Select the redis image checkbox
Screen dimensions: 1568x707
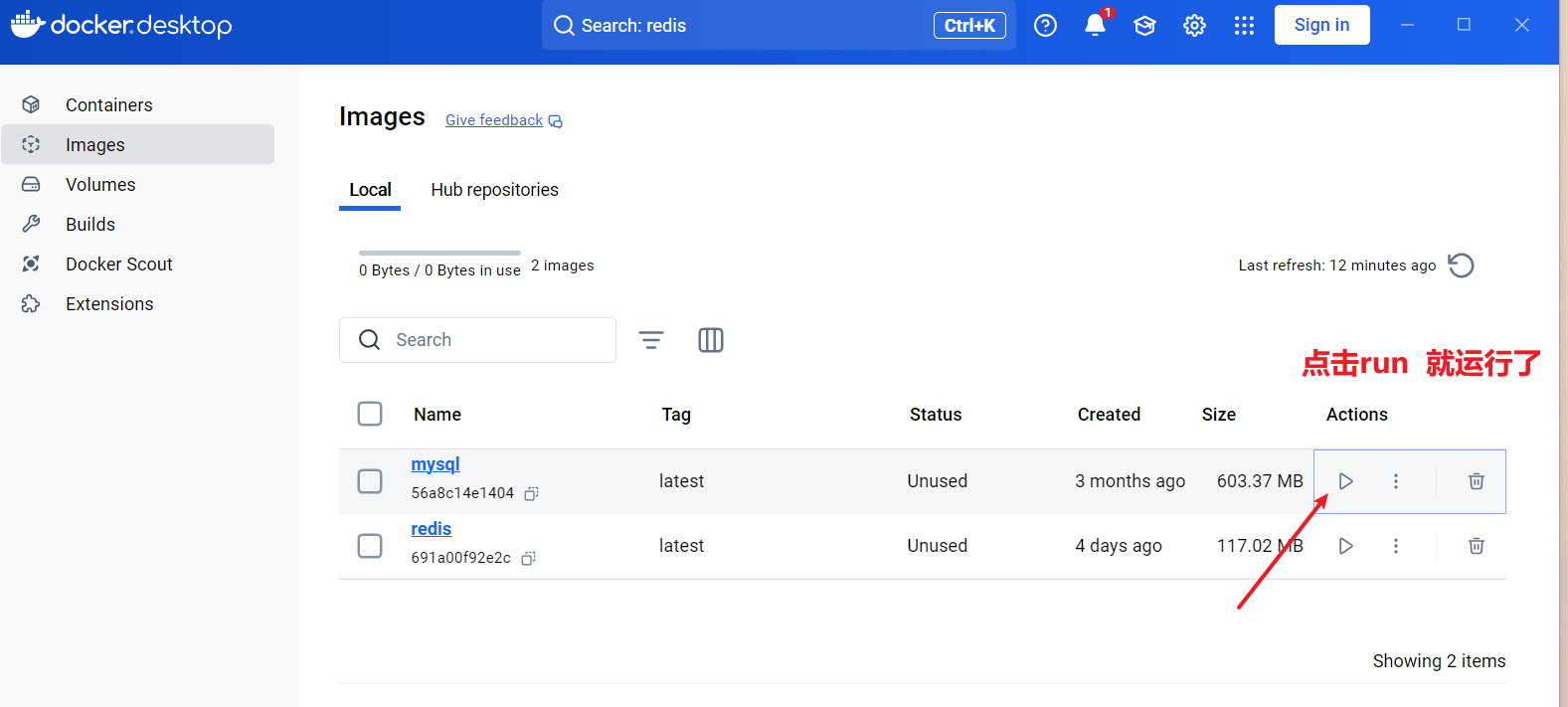pos(370,546)
